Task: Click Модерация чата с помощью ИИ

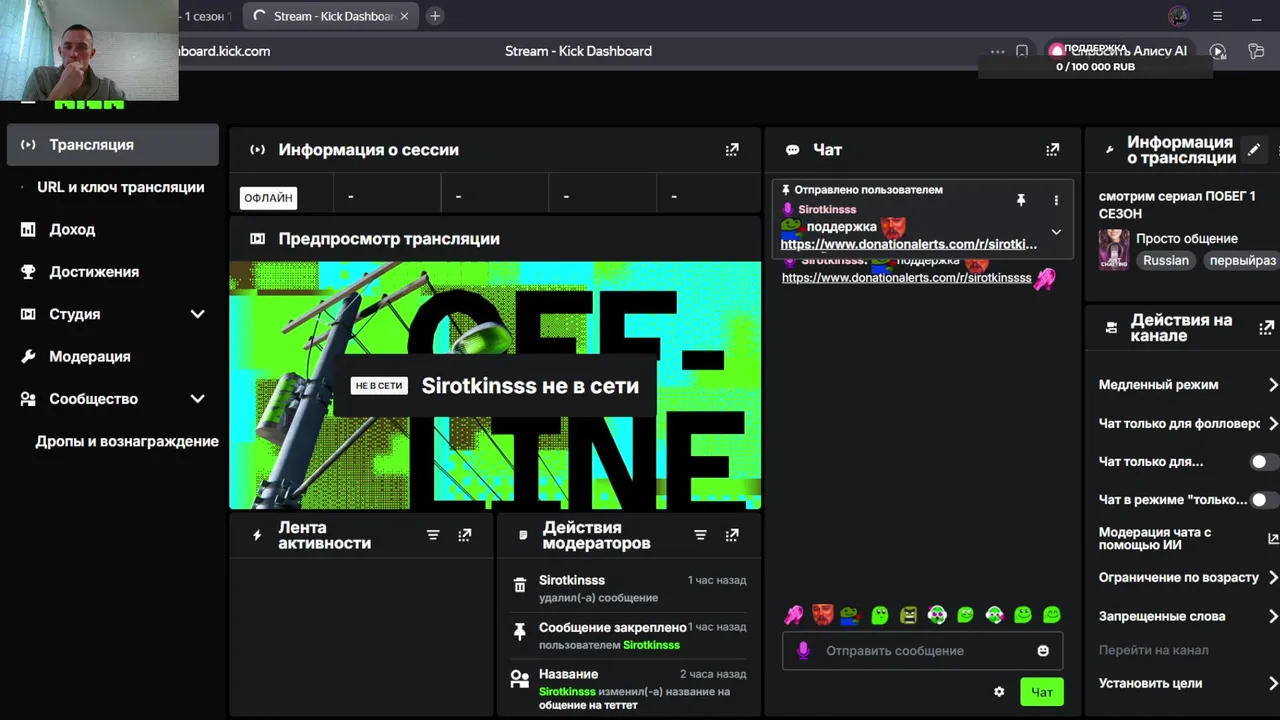Action: 1155,538
